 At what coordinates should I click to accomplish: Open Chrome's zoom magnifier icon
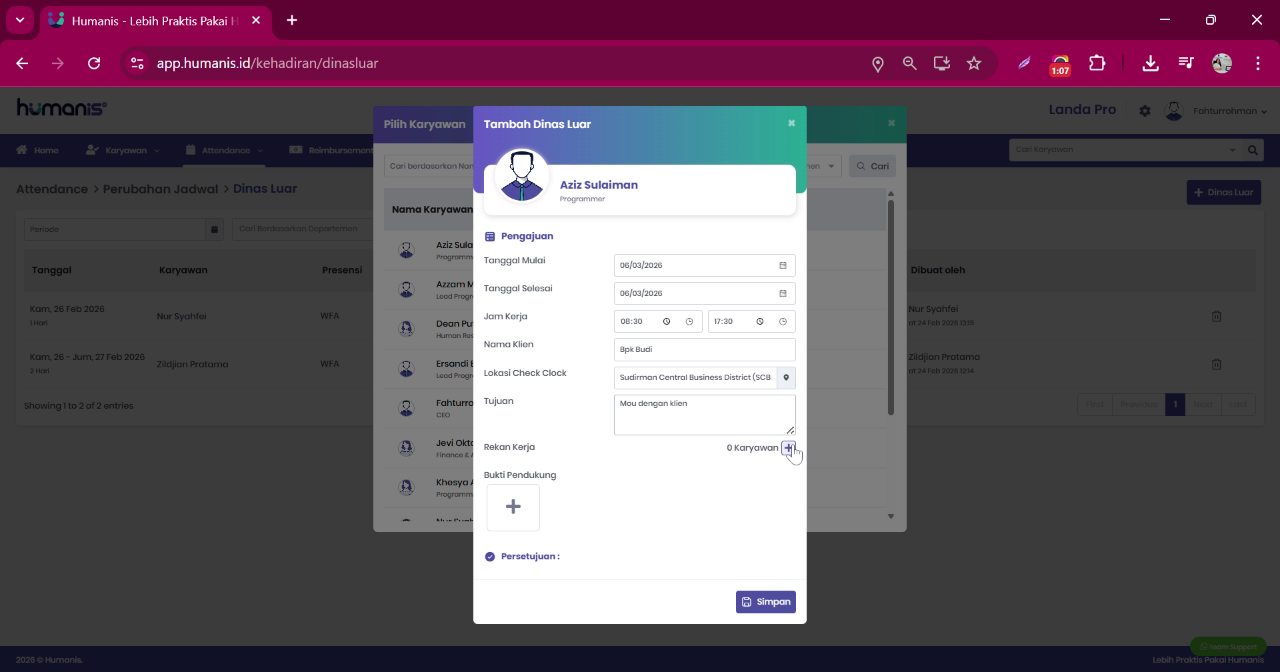pyautogui.click(x=910, y=63)
